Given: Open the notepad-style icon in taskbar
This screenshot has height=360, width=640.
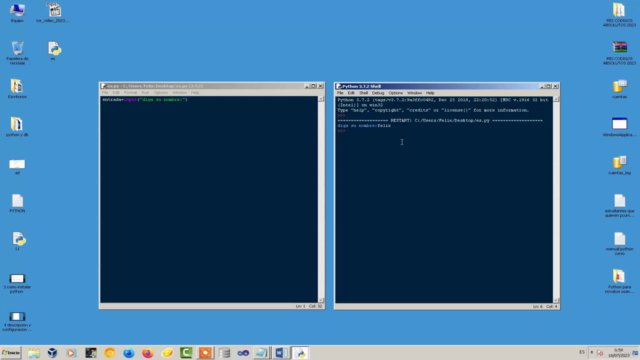Looking at the screenshot, I should click(262, 353).
